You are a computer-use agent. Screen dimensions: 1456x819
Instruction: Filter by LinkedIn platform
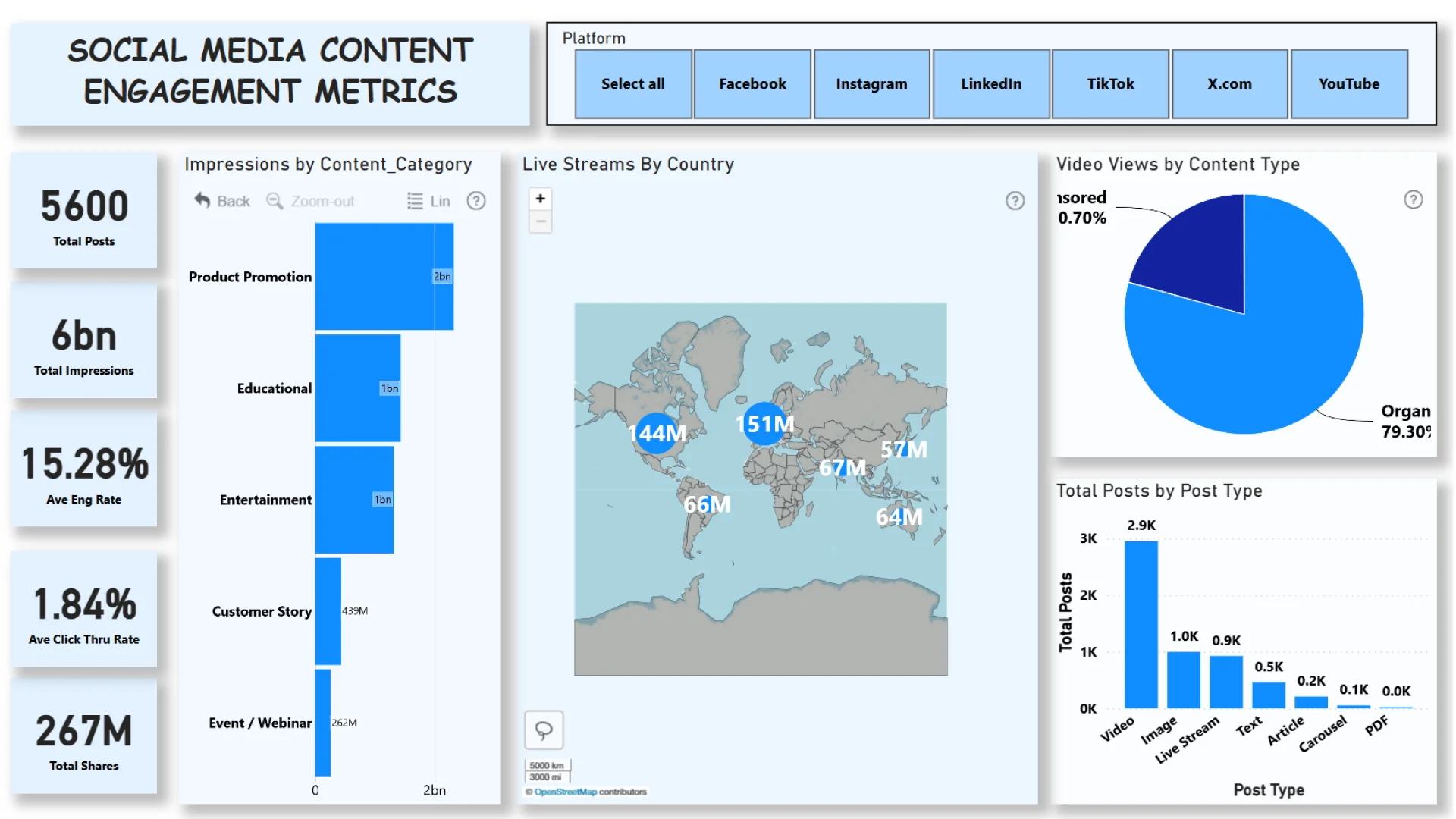(991, 84)
